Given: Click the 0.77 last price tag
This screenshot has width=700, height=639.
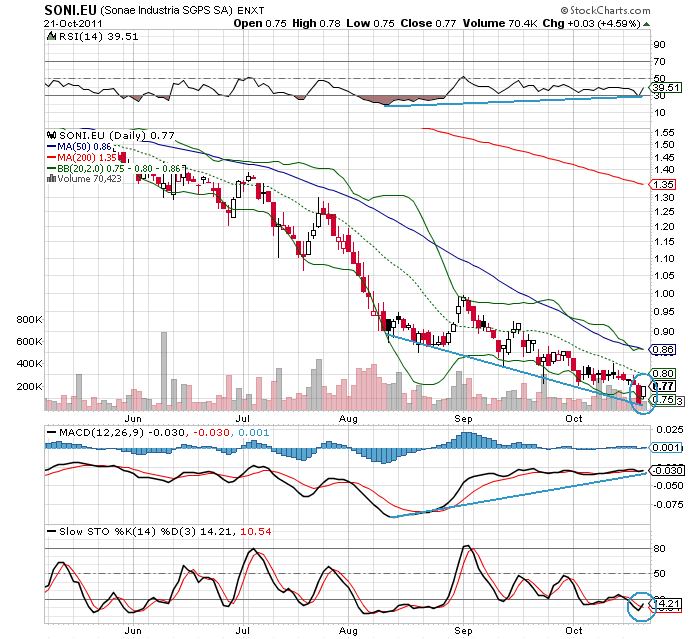Looking at the screenshot, I should tap(663, 386).
